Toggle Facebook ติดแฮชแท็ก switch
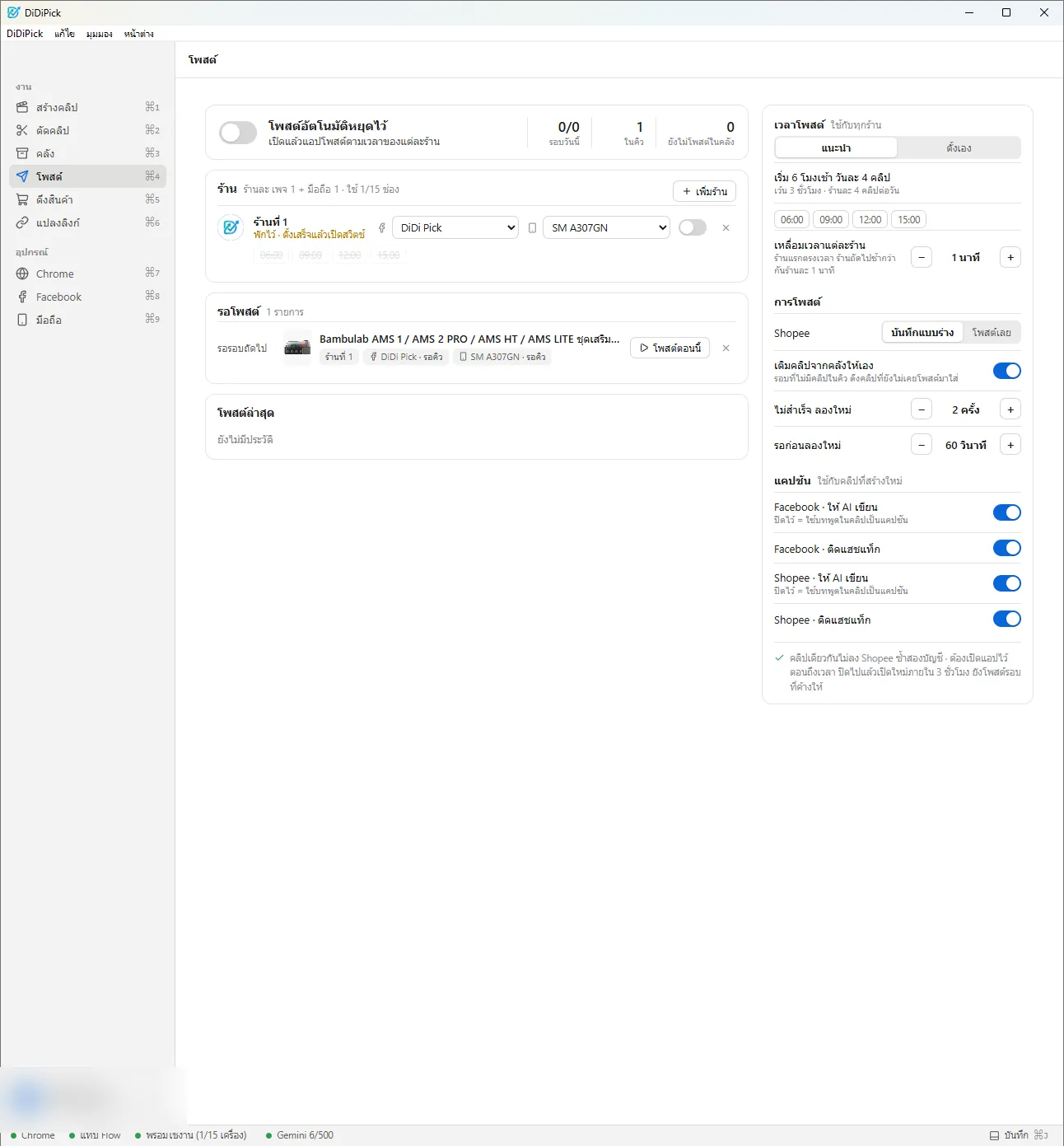 tap(1006, 548)
